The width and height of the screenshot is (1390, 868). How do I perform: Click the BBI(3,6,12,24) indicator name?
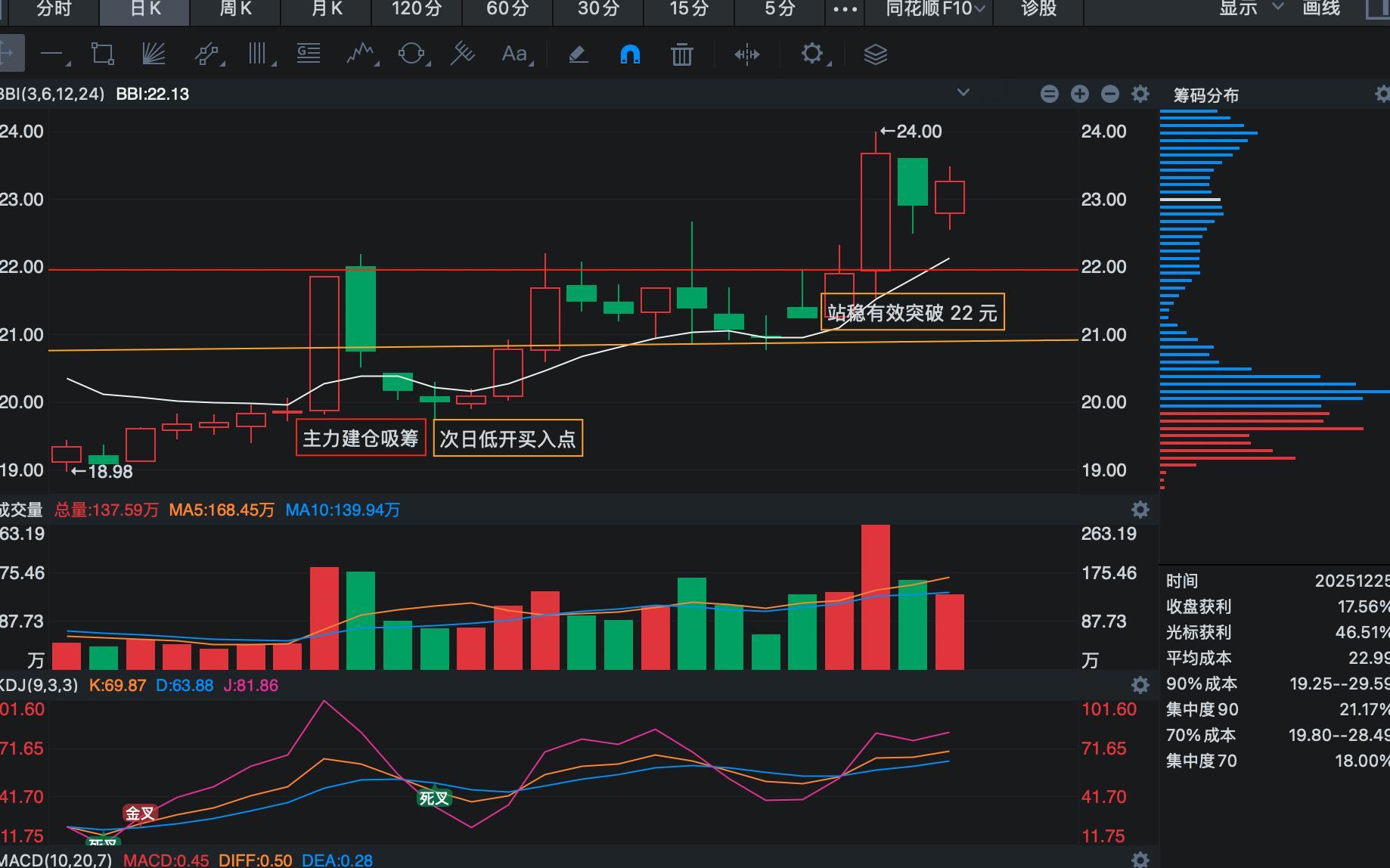[51, 94]
